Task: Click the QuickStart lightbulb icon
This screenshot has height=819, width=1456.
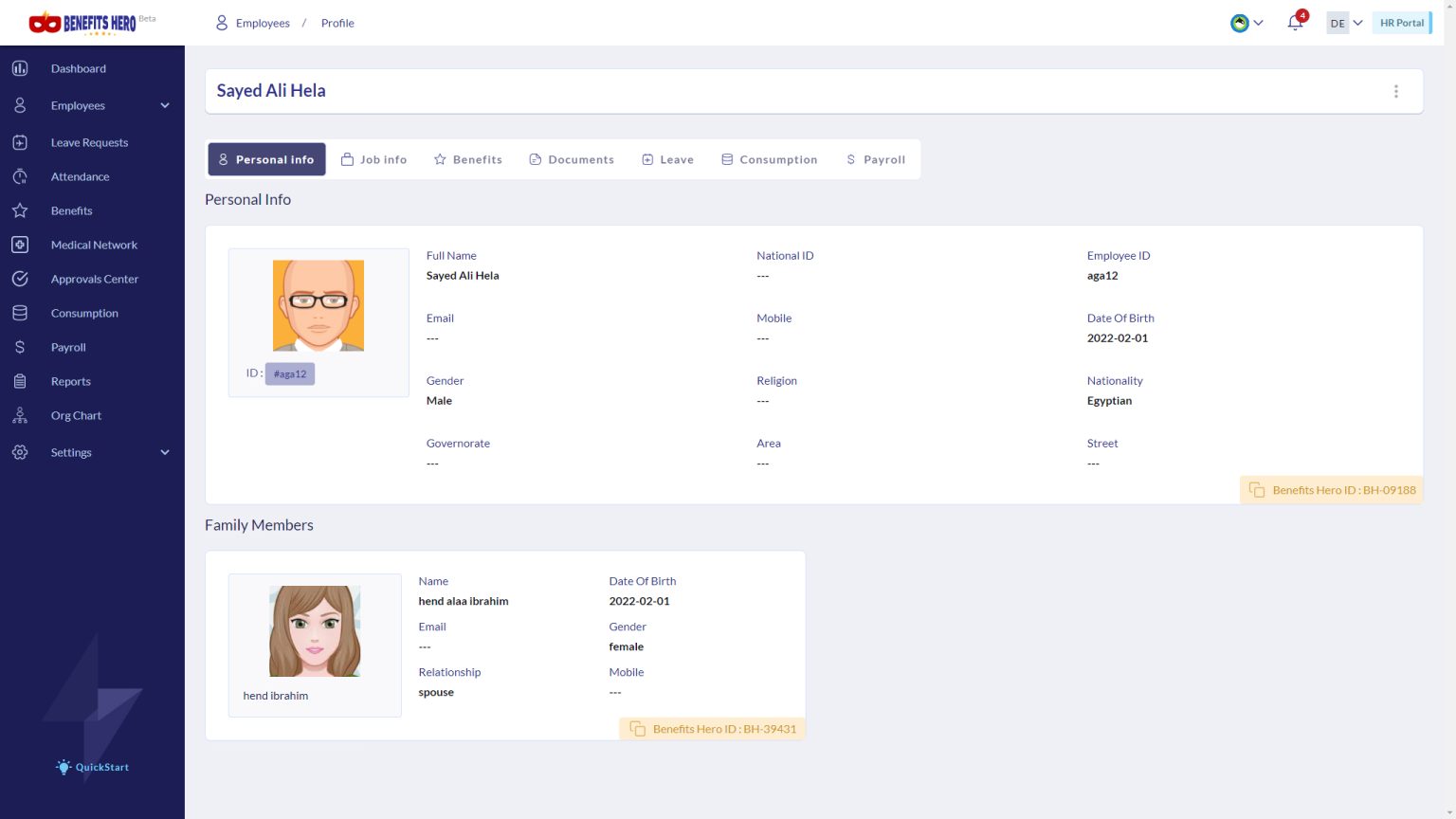Action: [64, 767]
